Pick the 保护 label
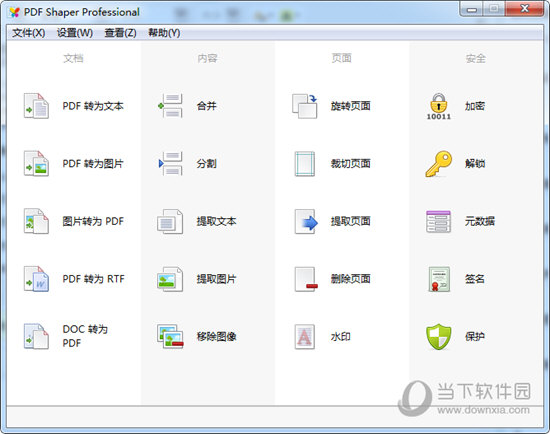550x434 pixels. [x=475, y=336]
